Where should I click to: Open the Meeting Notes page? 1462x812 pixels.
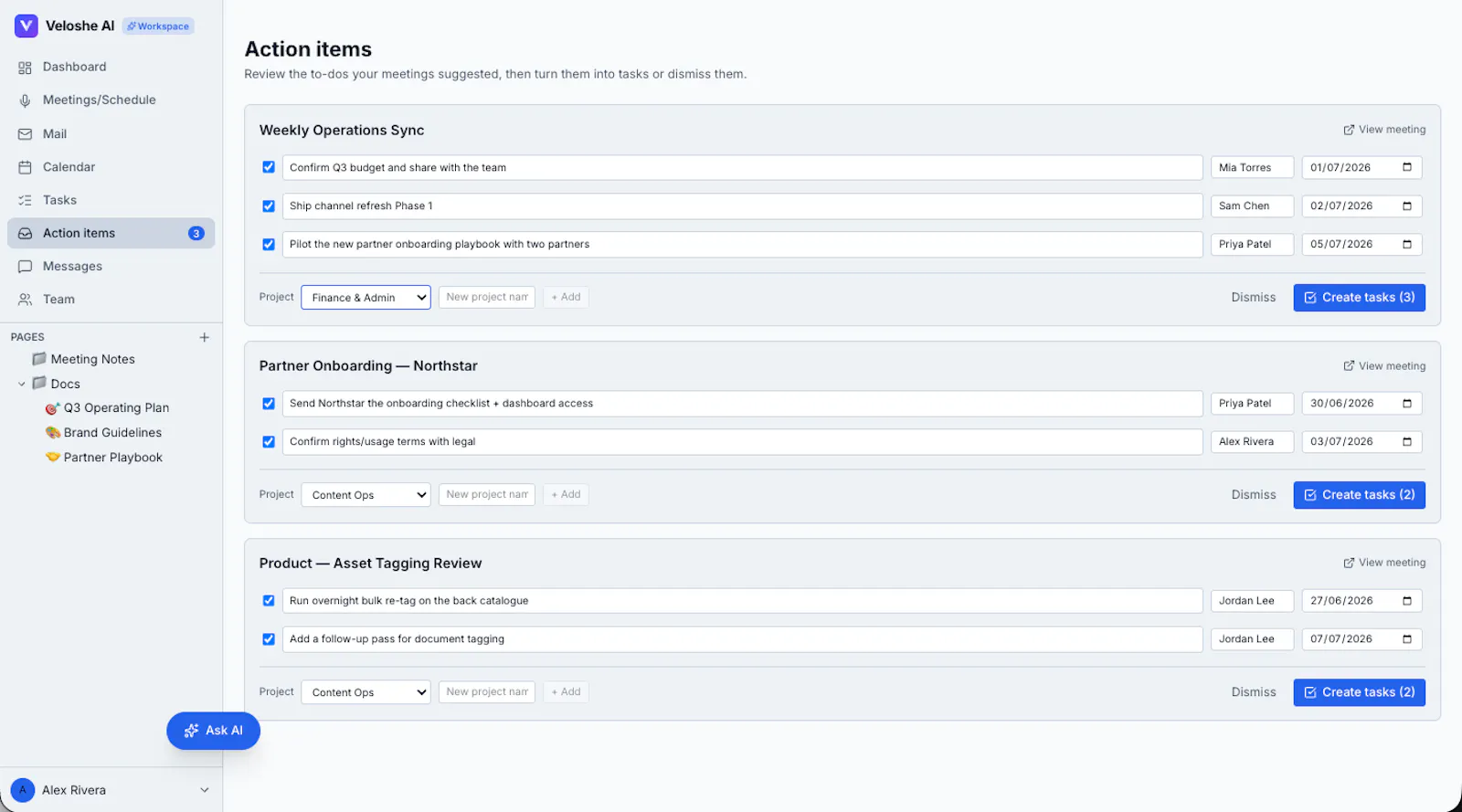pyautogui.click(x=92, y=359)
